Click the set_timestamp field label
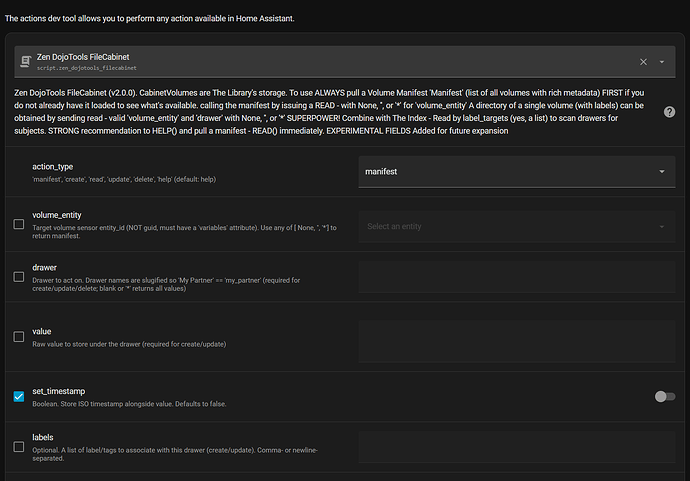Viewport: 690px width, 481px height. pos(59,391)
